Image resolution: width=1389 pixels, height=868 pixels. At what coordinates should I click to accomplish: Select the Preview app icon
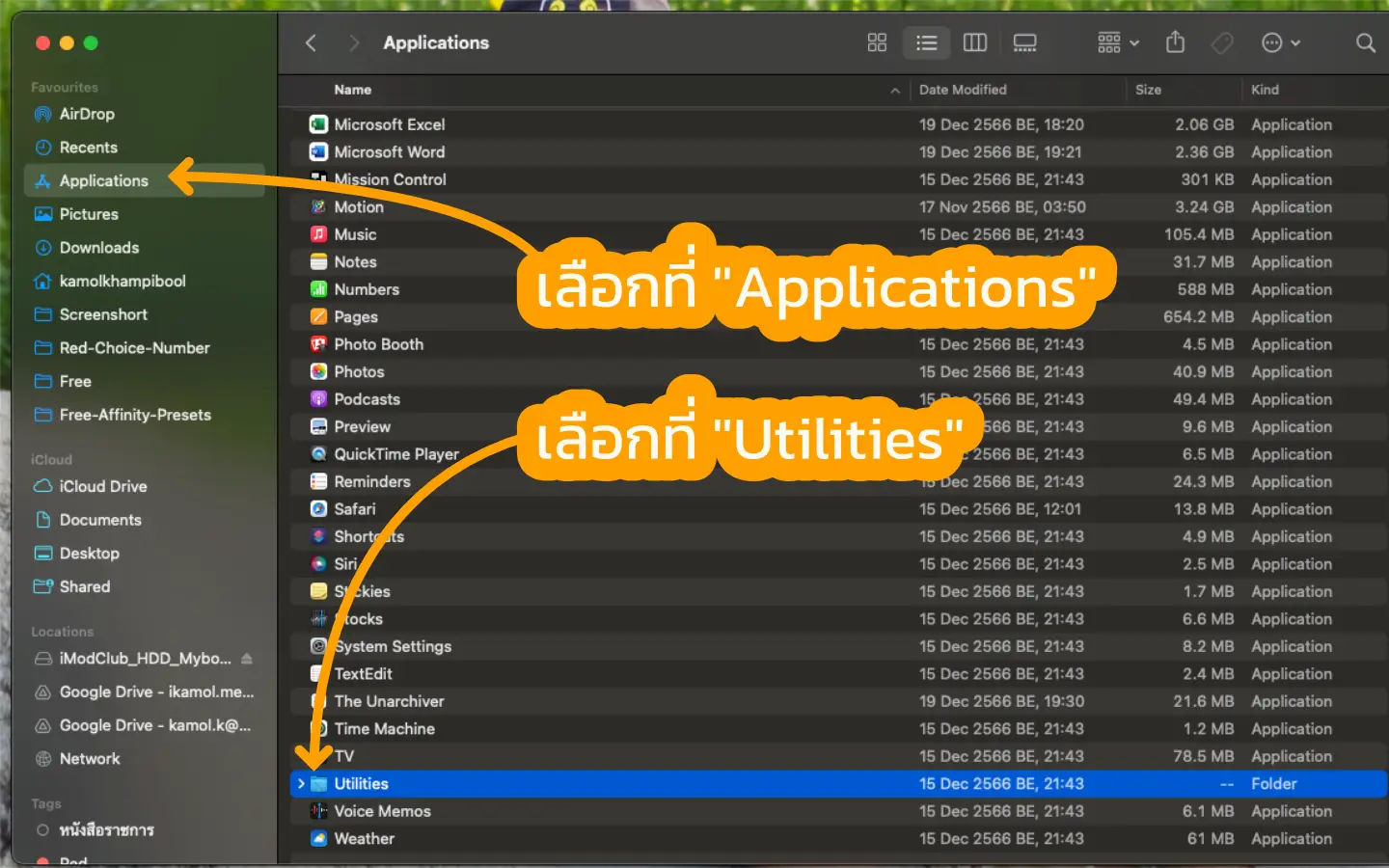[318, 426]
